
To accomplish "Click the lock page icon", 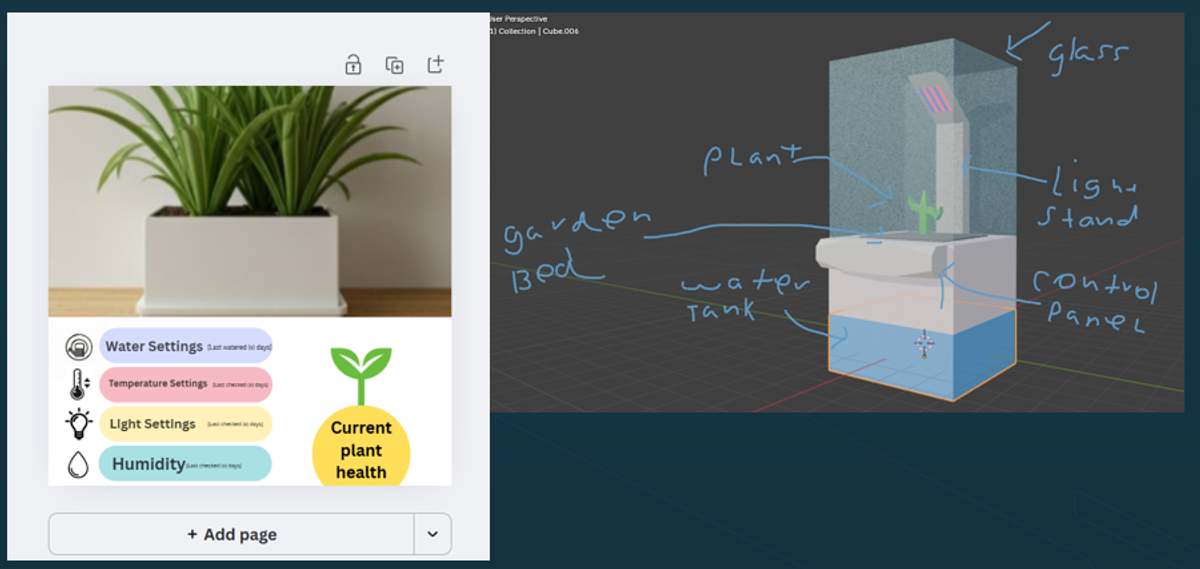I will (353, 65).
